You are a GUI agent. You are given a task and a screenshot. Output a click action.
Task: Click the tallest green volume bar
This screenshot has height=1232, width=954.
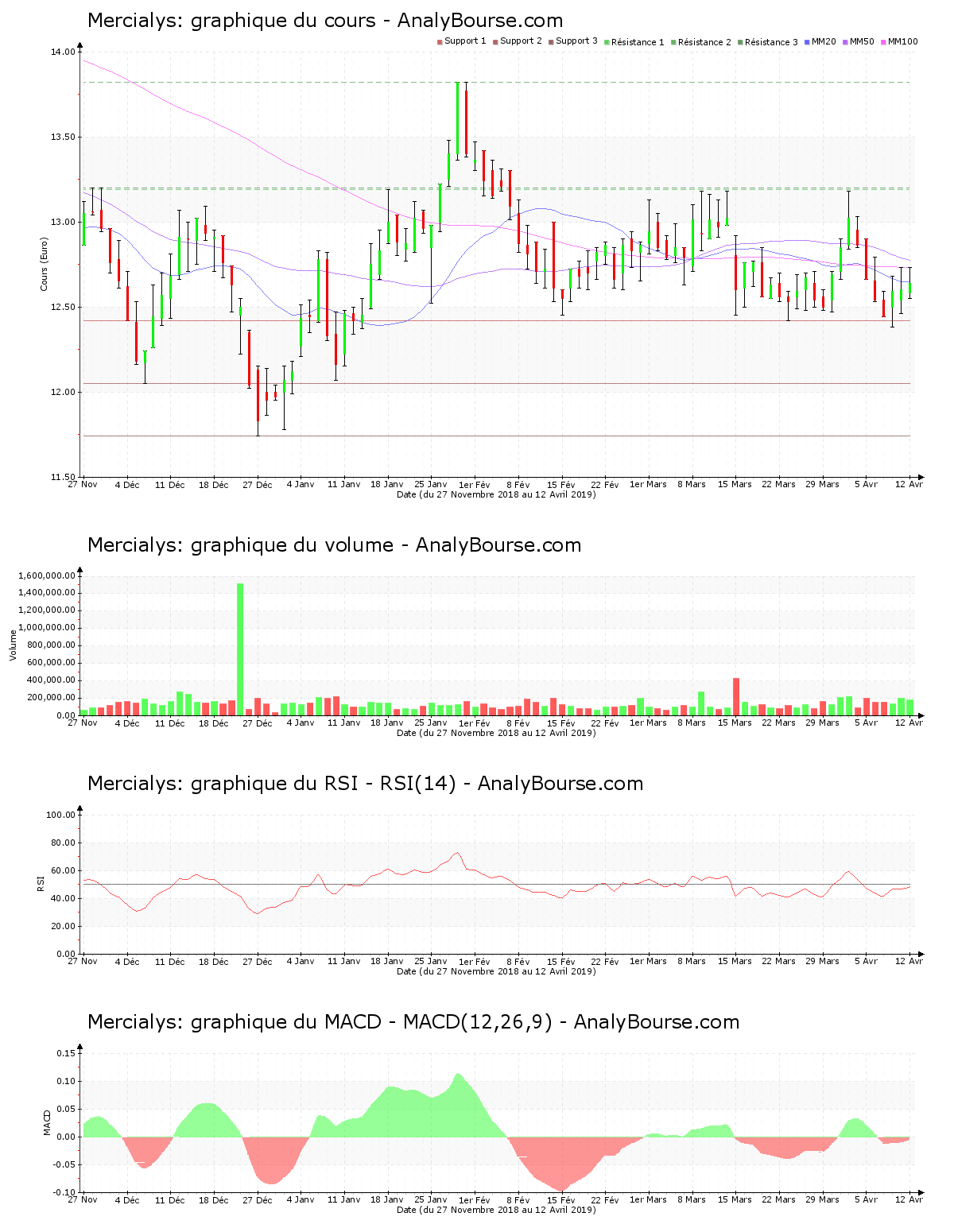[x=240, y=649]
